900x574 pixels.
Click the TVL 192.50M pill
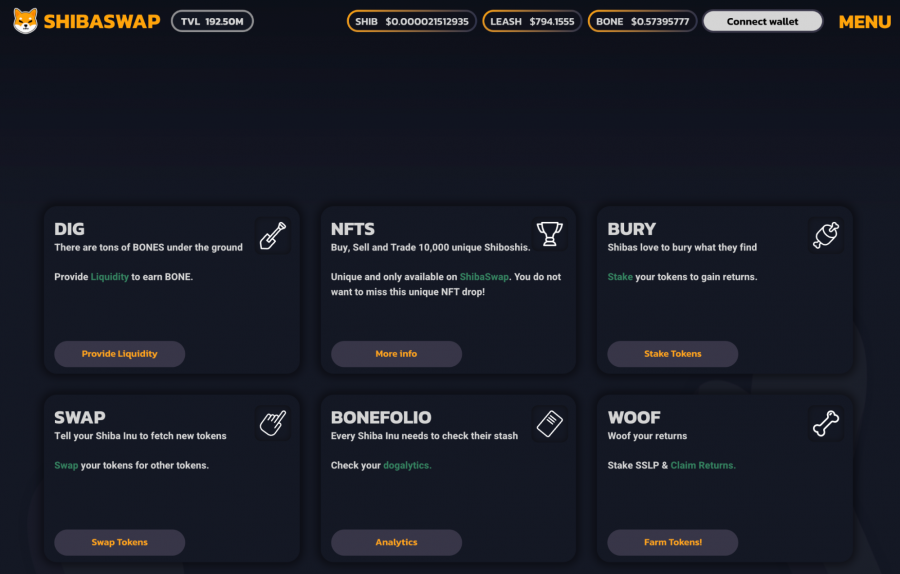tap(212, 21)
